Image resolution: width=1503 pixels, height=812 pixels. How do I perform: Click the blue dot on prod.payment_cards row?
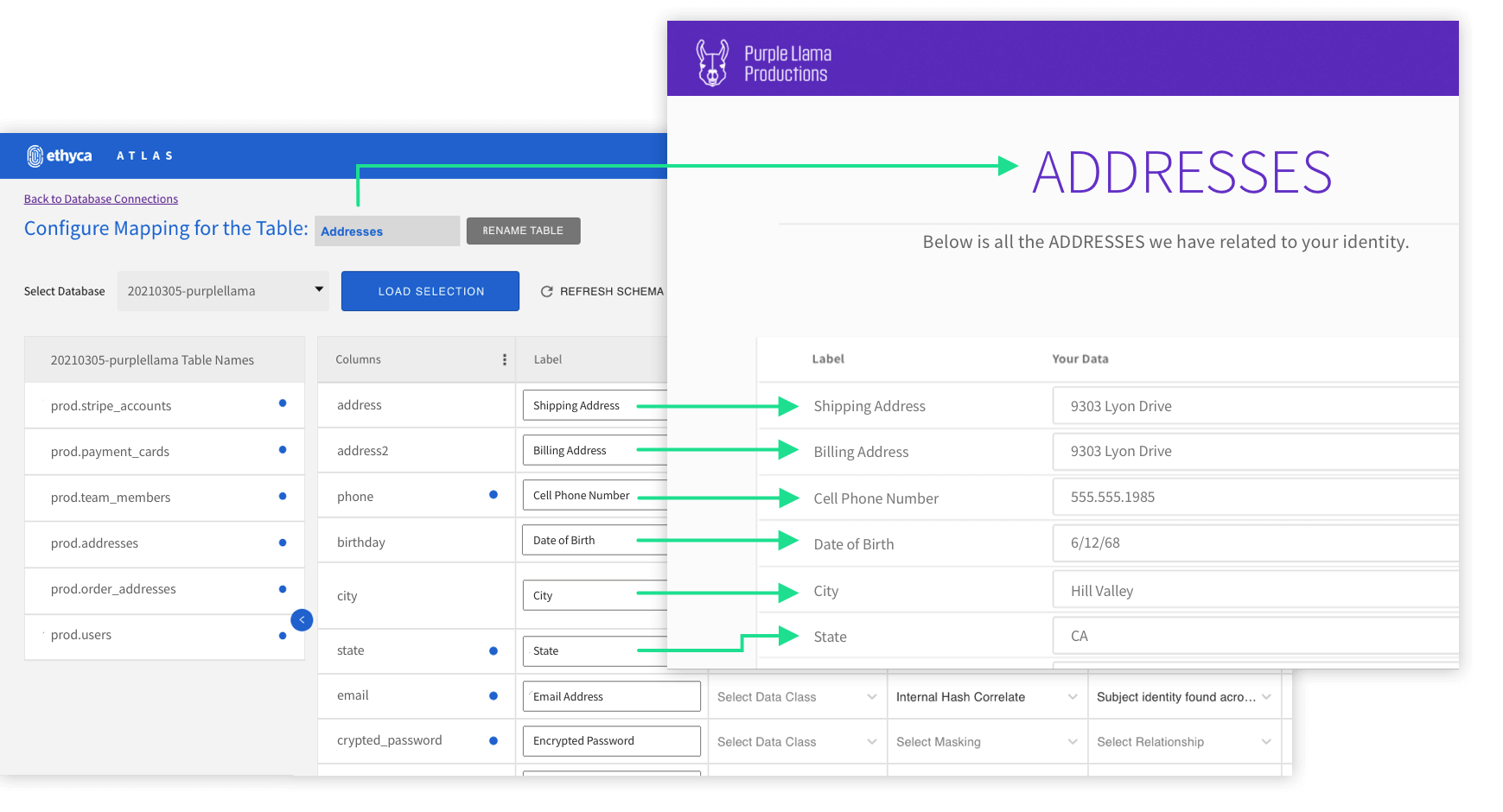coord(283,450)
